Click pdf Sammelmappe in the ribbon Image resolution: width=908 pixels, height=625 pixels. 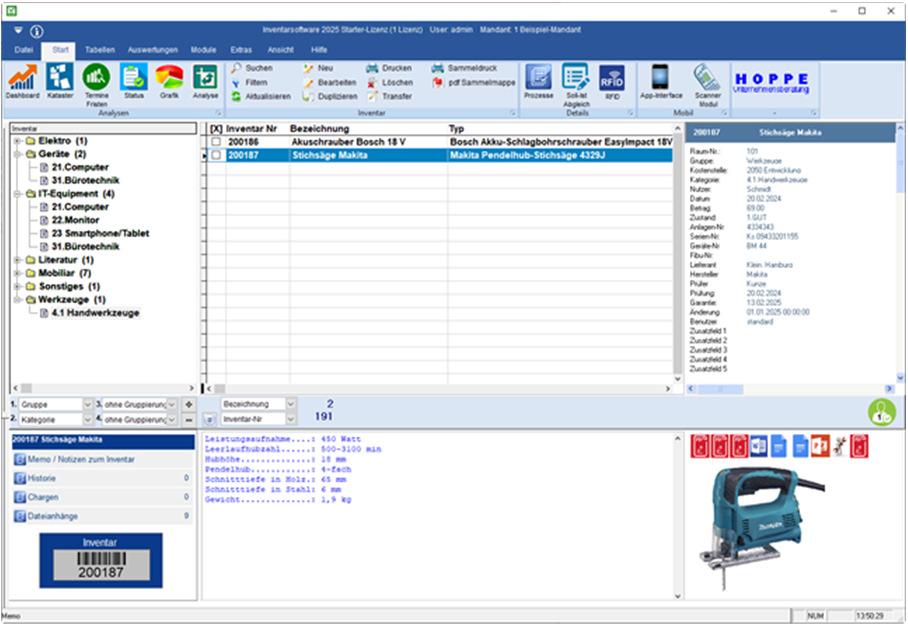pos(473,83)
